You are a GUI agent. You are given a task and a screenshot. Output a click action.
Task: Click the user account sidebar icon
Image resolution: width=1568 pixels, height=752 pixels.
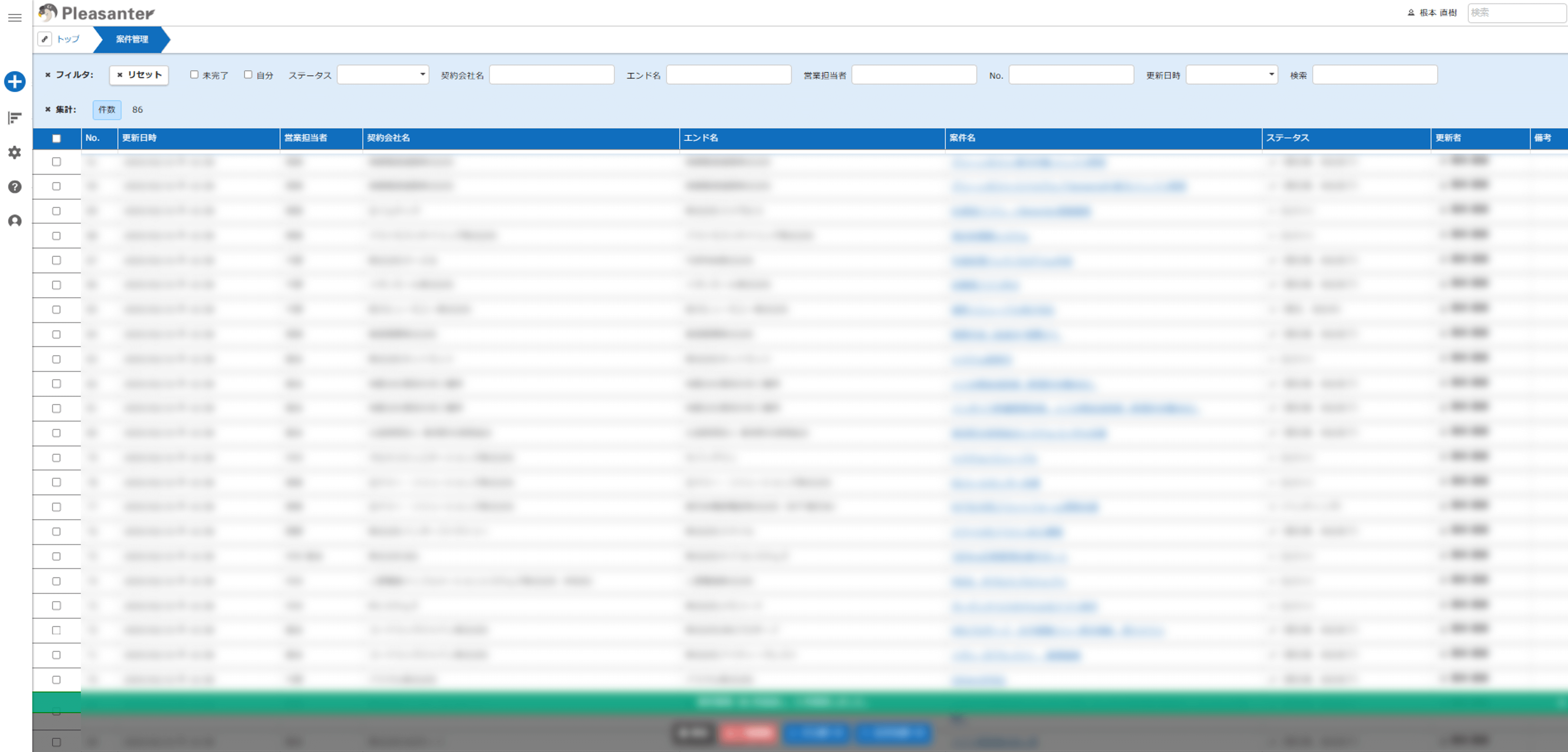(14, 221)
